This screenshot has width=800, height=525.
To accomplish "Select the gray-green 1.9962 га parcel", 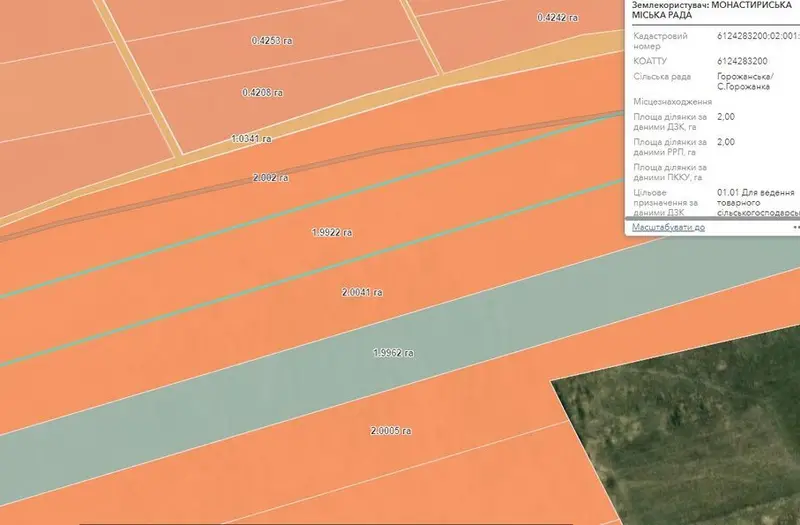I will (x=393, y=353).
